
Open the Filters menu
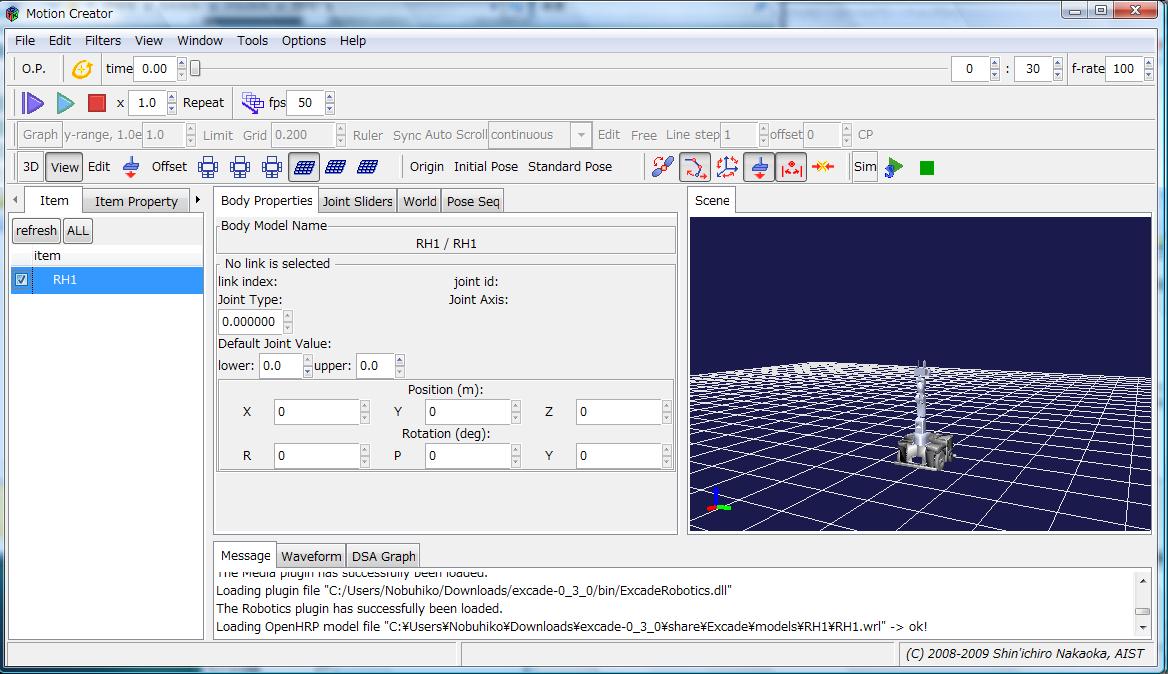[103, 41]
